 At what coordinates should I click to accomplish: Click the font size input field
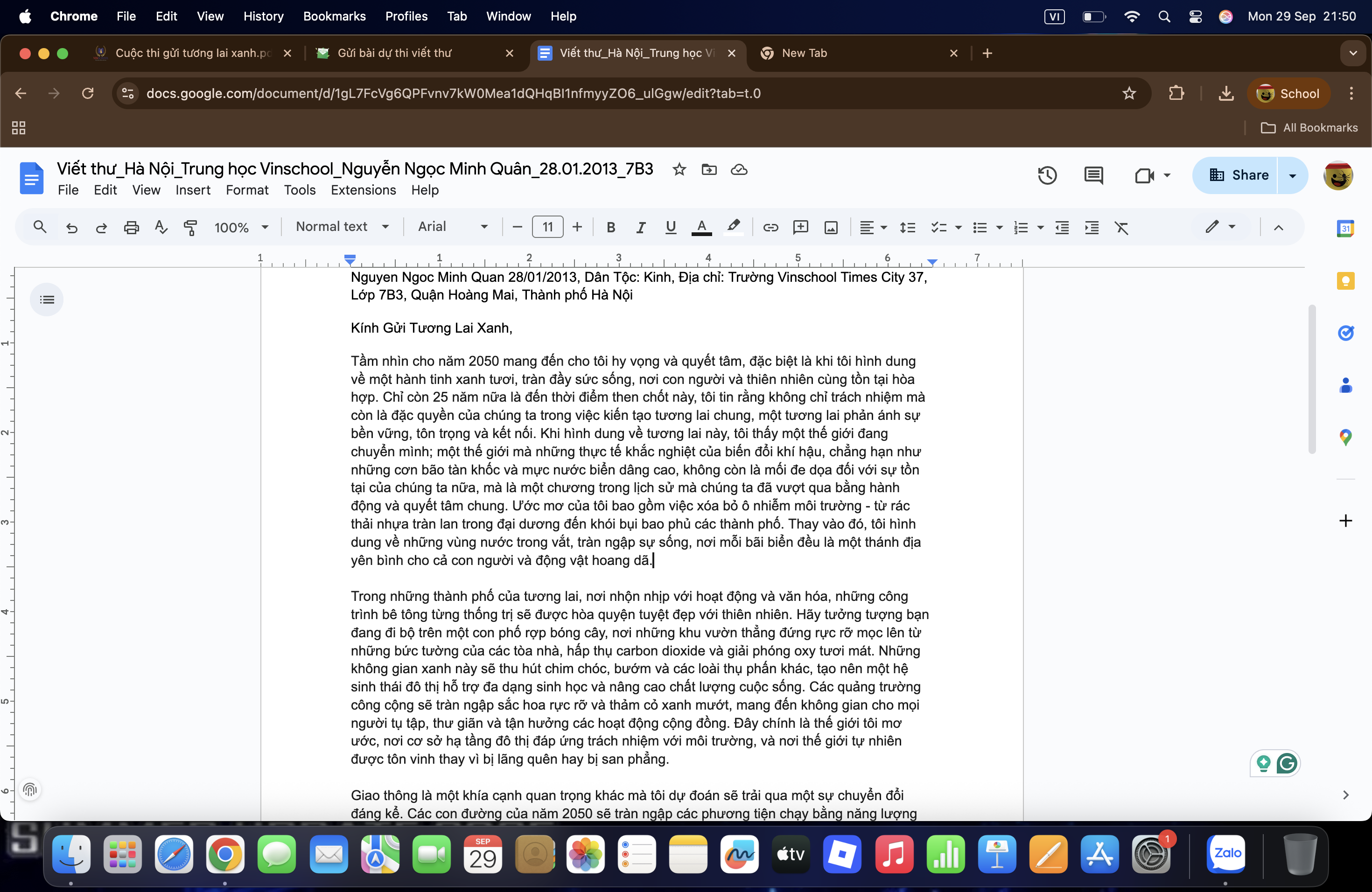click(547, 227)
